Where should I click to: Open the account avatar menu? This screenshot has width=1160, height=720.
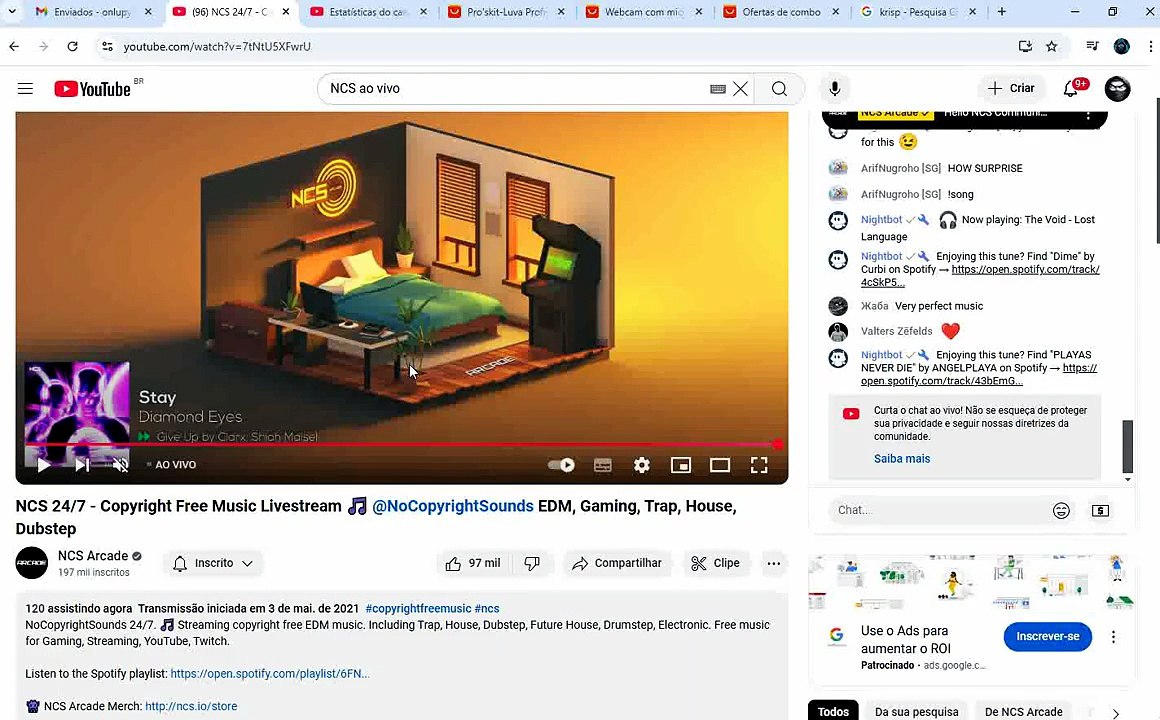click(x=1117, y=89)
